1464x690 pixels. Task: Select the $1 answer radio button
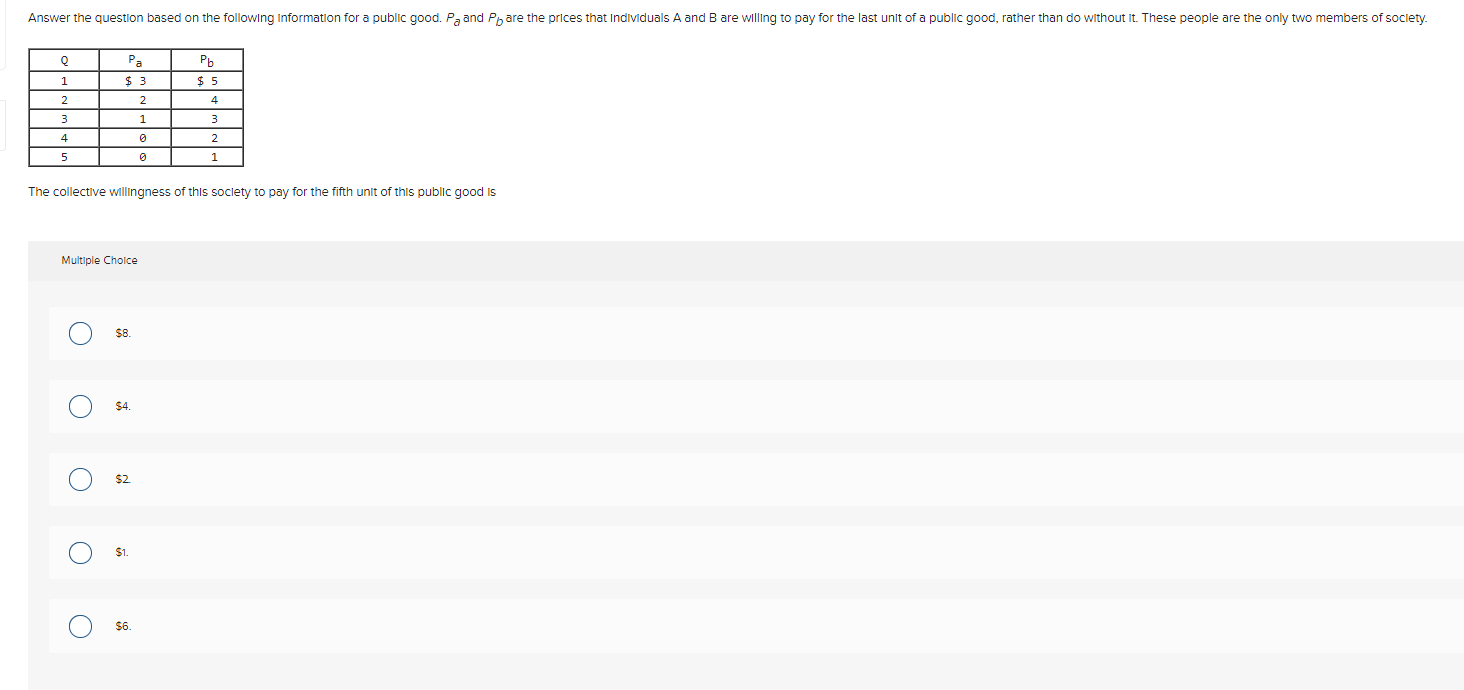[x=80, y=552]
